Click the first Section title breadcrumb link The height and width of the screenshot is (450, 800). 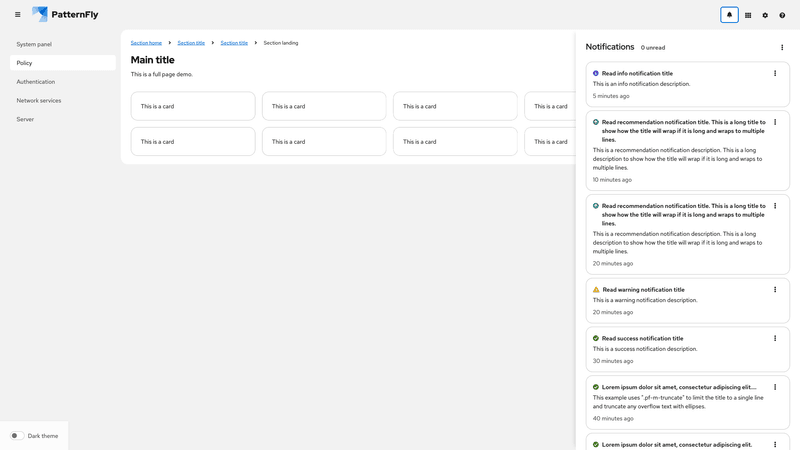point(191,43)
